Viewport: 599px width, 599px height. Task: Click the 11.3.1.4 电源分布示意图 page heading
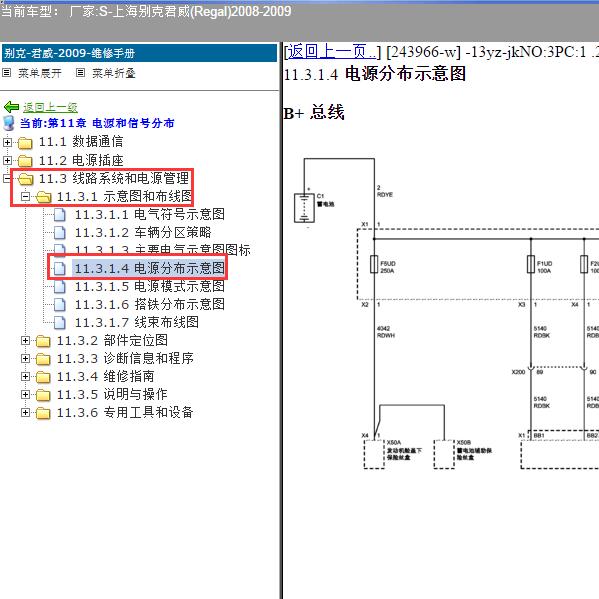coord(375,74)
